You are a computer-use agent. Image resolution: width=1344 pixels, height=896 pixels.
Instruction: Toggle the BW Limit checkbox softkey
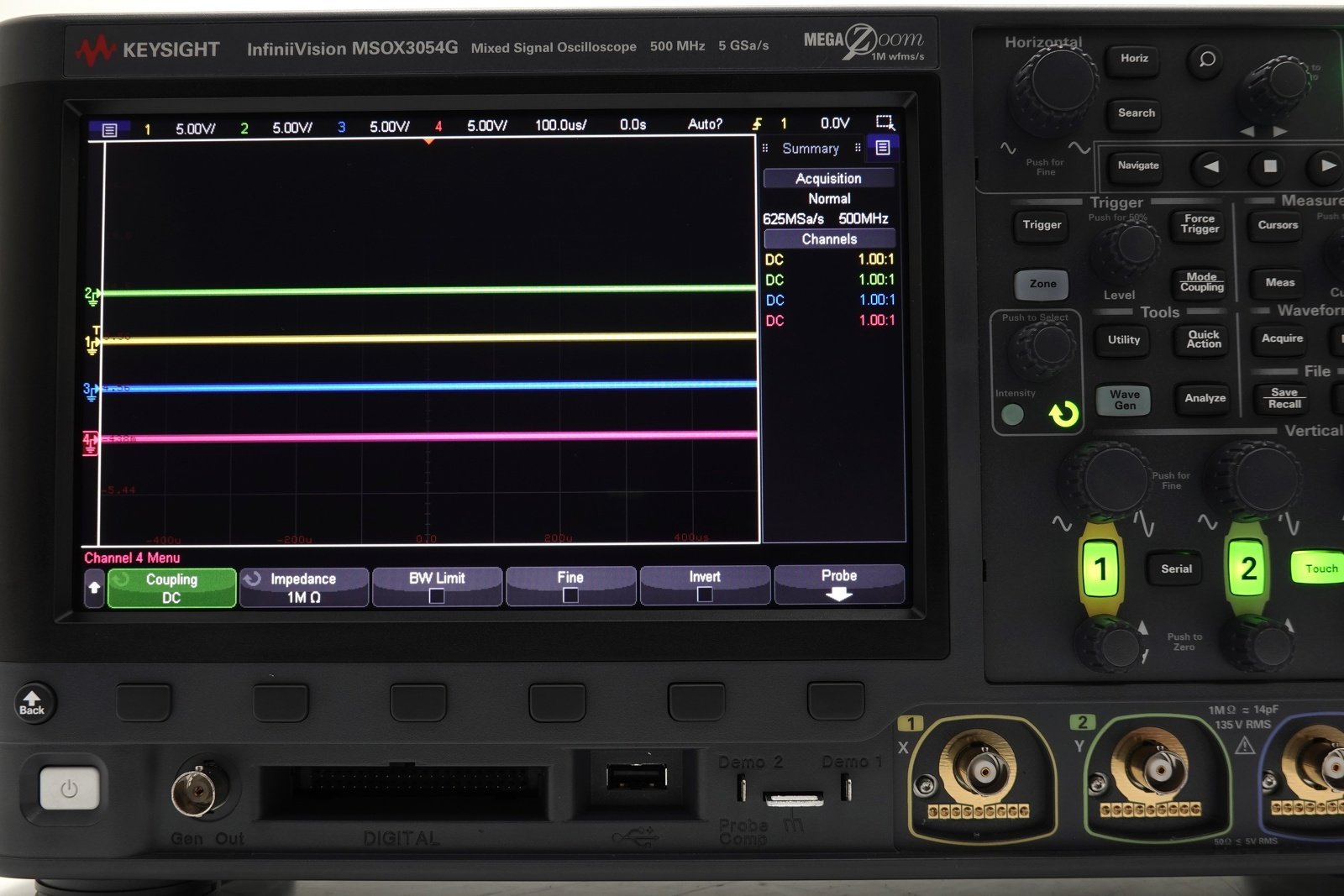click(437, 586)
